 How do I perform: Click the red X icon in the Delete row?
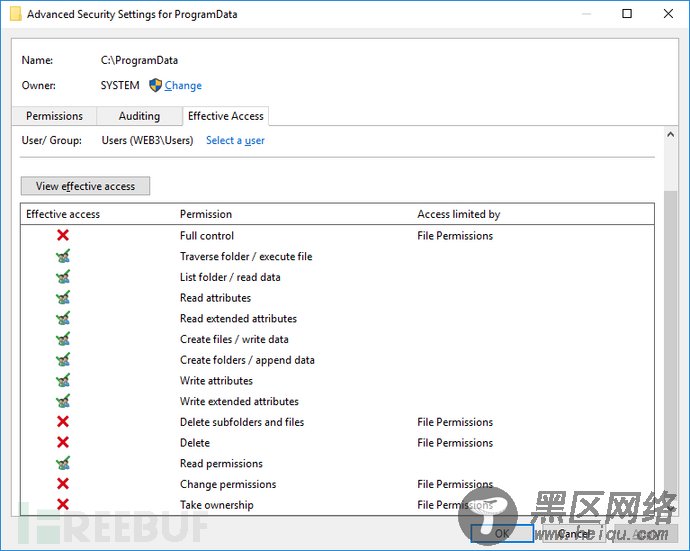(x=63, y=442)
